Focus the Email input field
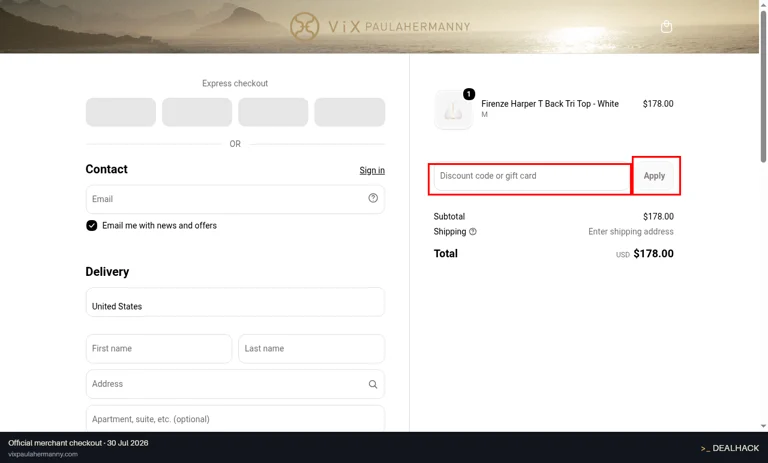Image resolution: width=768 pixels, height=463 pixels. 235,199
